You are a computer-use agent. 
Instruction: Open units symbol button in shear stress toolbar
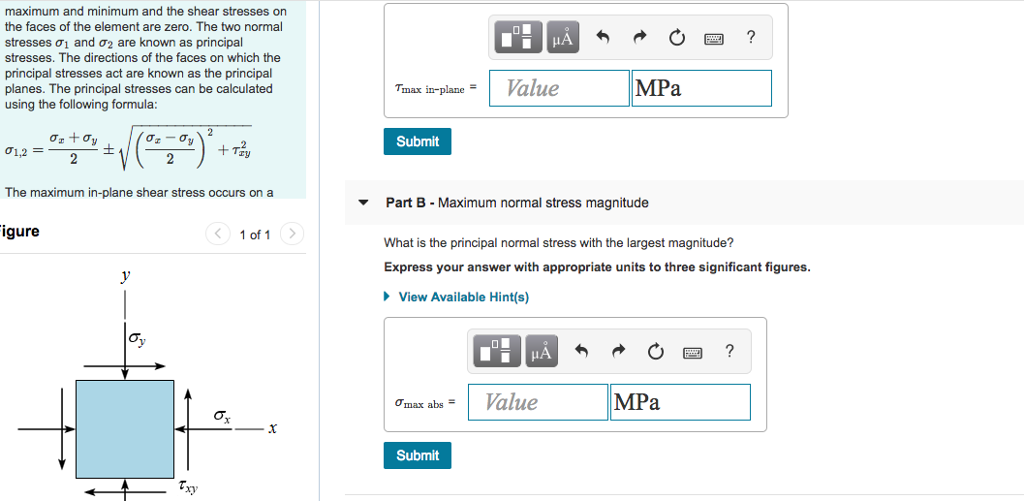(562, 38)
